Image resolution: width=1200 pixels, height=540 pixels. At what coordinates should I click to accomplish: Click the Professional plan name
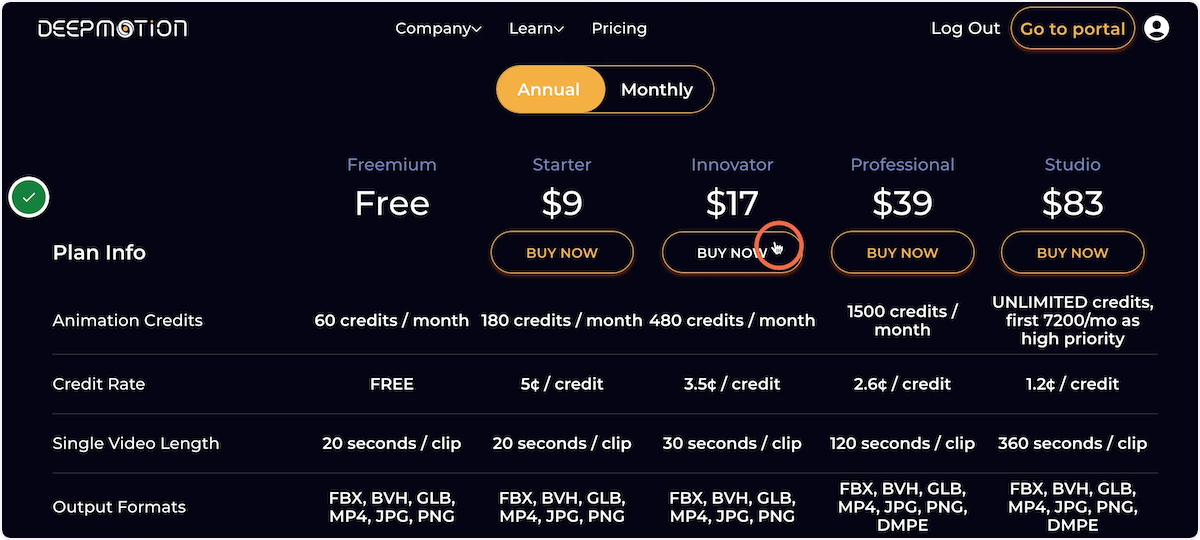[x=902, y=164]
